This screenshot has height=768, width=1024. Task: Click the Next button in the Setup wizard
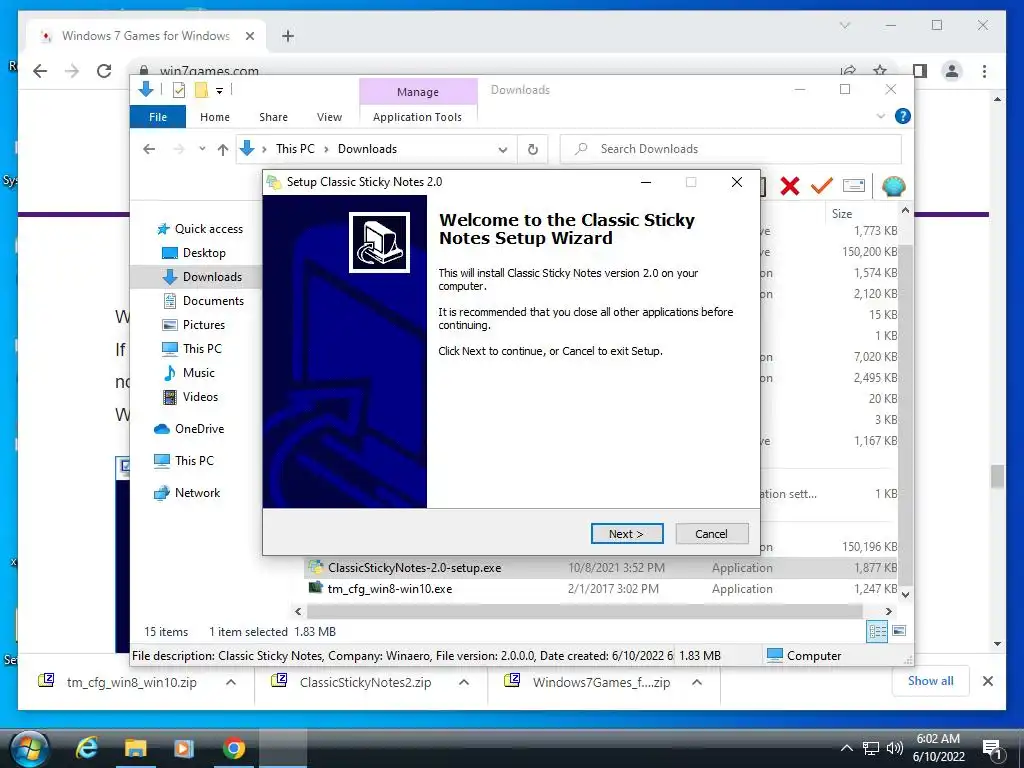627,534
